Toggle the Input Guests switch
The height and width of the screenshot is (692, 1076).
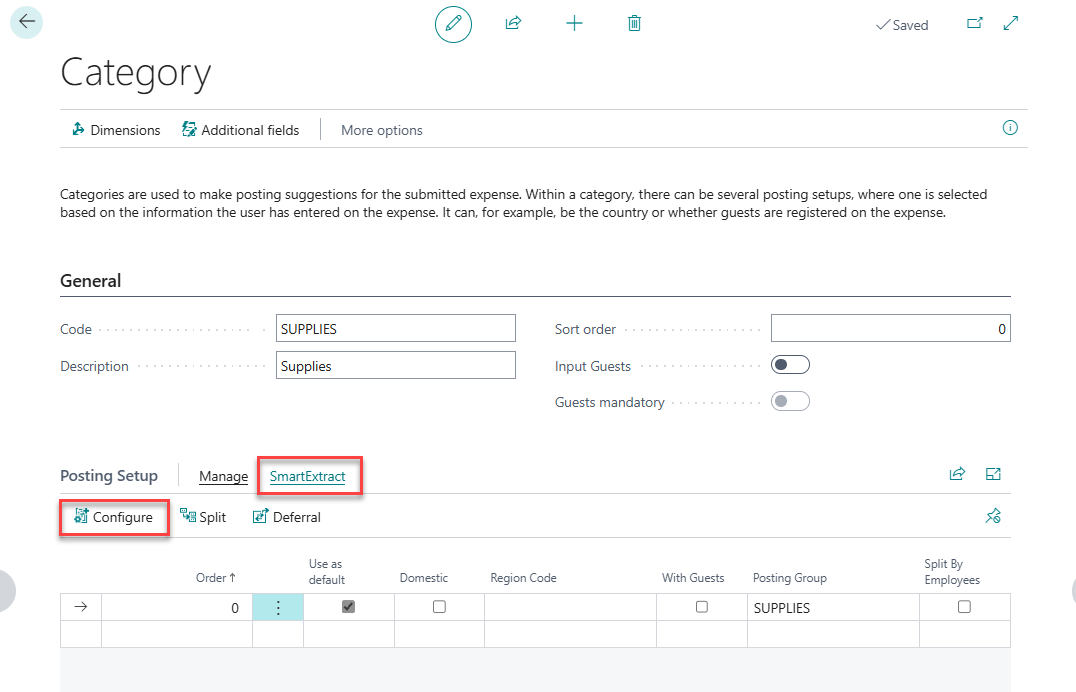pyautogui.click(x=790, y=365)
